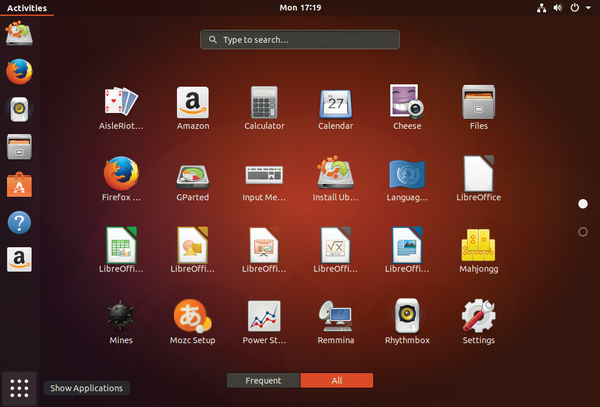
Task: Switch to the Frequent tab
Action: point(263,381)
